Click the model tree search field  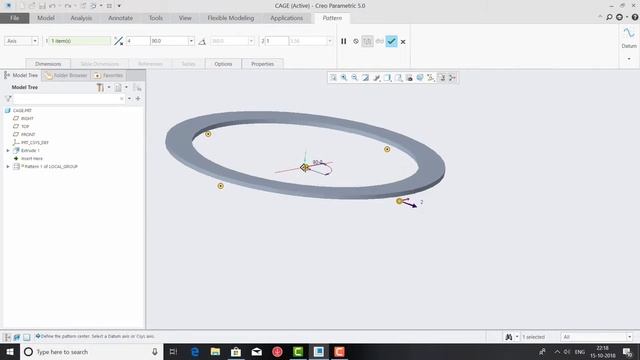tap(69, 98)
